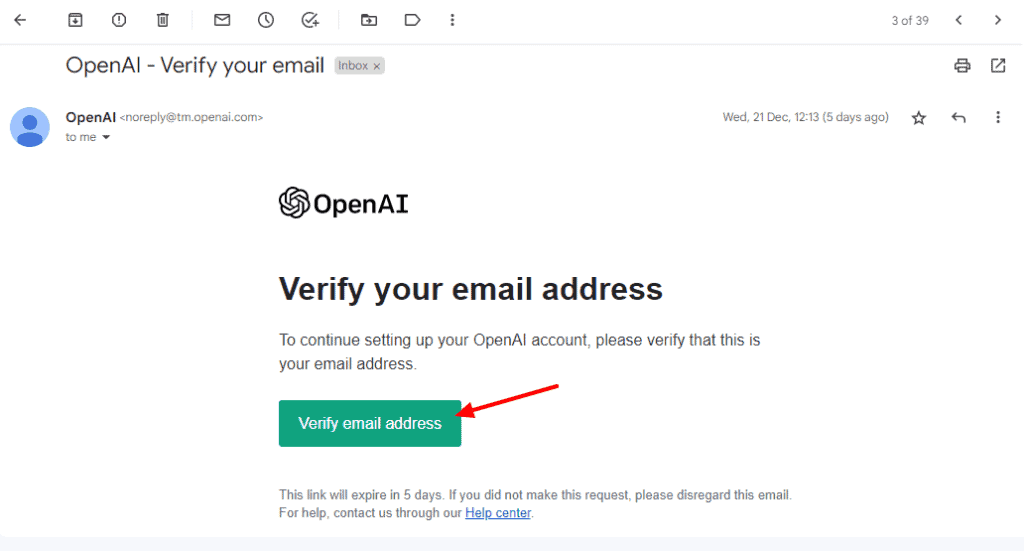Go back to the inbox list
Viewport: 1024px width, 551px height.
[x=20, y=20]
